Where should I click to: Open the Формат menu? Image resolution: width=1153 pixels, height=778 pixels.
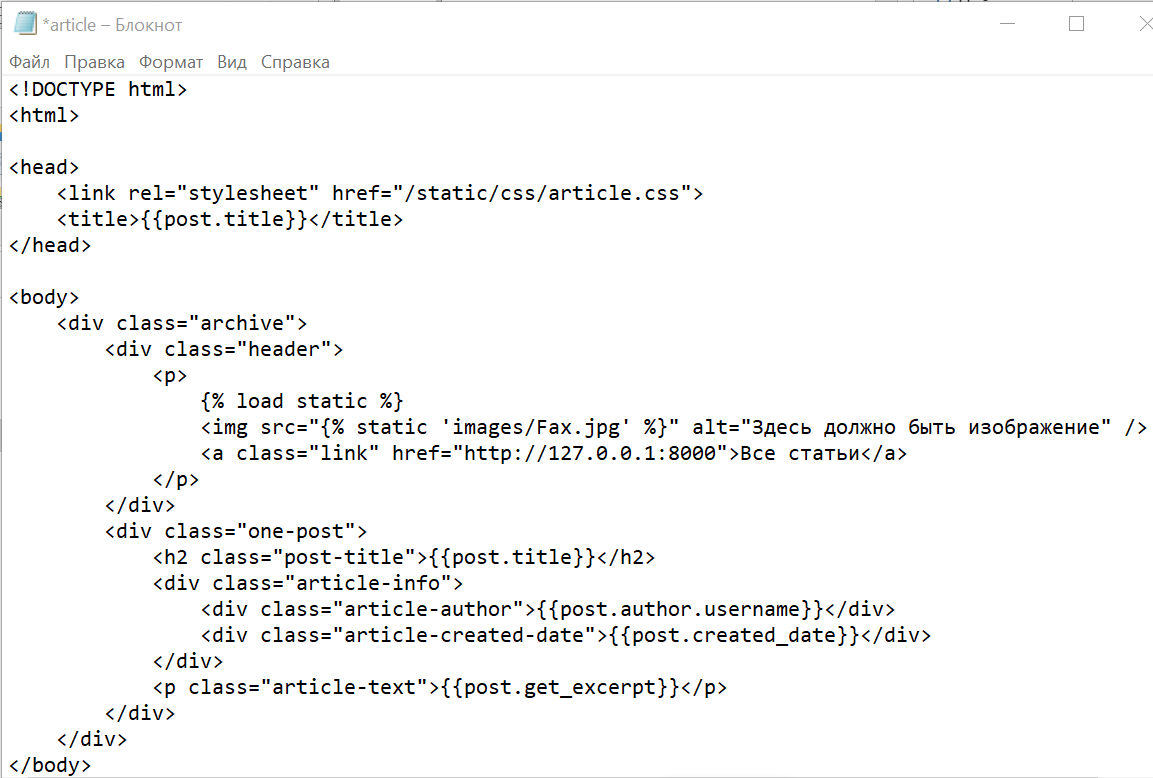[171, 63]
